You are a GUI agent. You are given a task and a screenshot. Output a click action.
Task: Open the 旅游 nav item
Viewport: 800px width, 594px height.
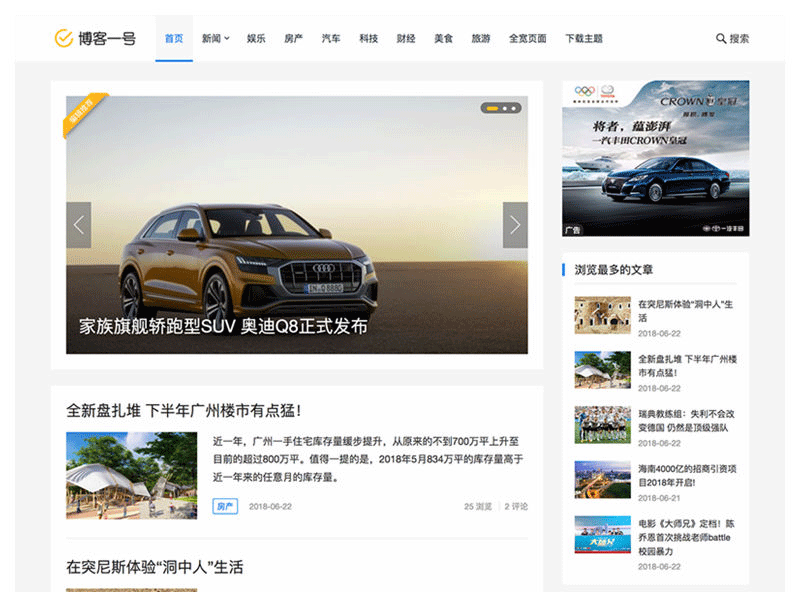pos(481,38)
